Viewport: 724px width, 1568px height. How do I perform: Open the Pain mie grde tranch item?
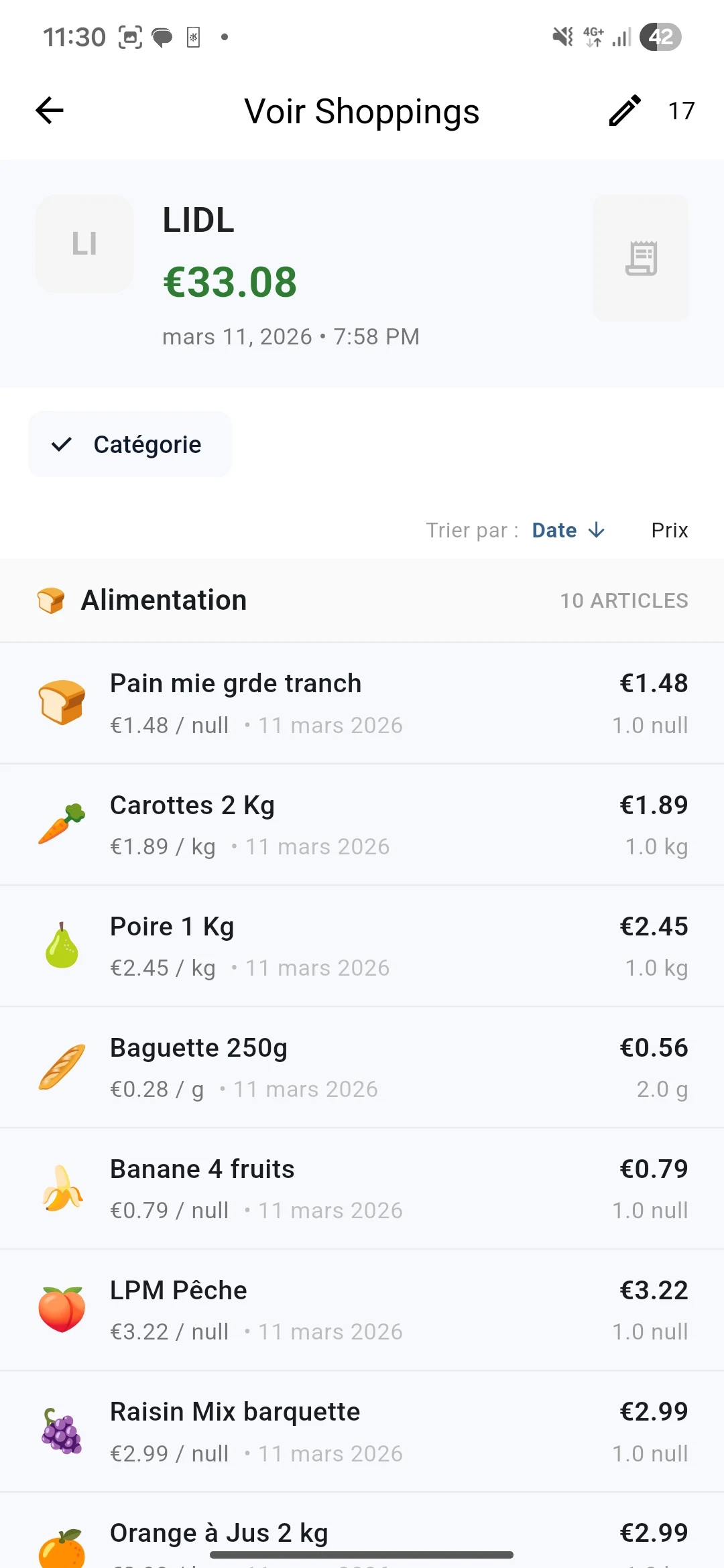(x=362, y=704)
